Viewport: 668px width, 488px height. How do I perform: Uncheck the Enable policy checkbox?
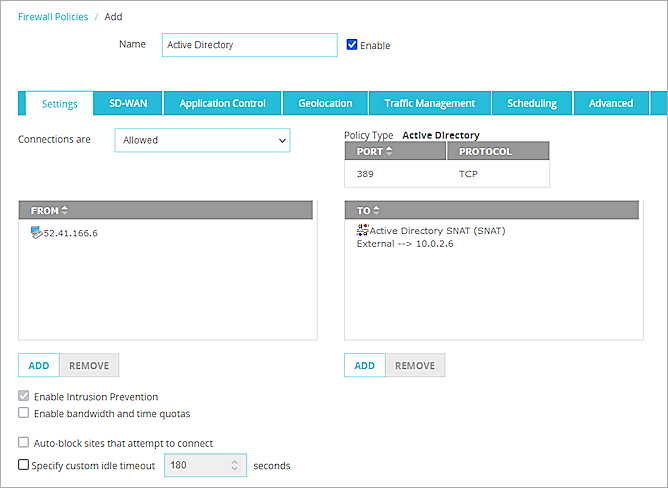(x=352, y=45)
